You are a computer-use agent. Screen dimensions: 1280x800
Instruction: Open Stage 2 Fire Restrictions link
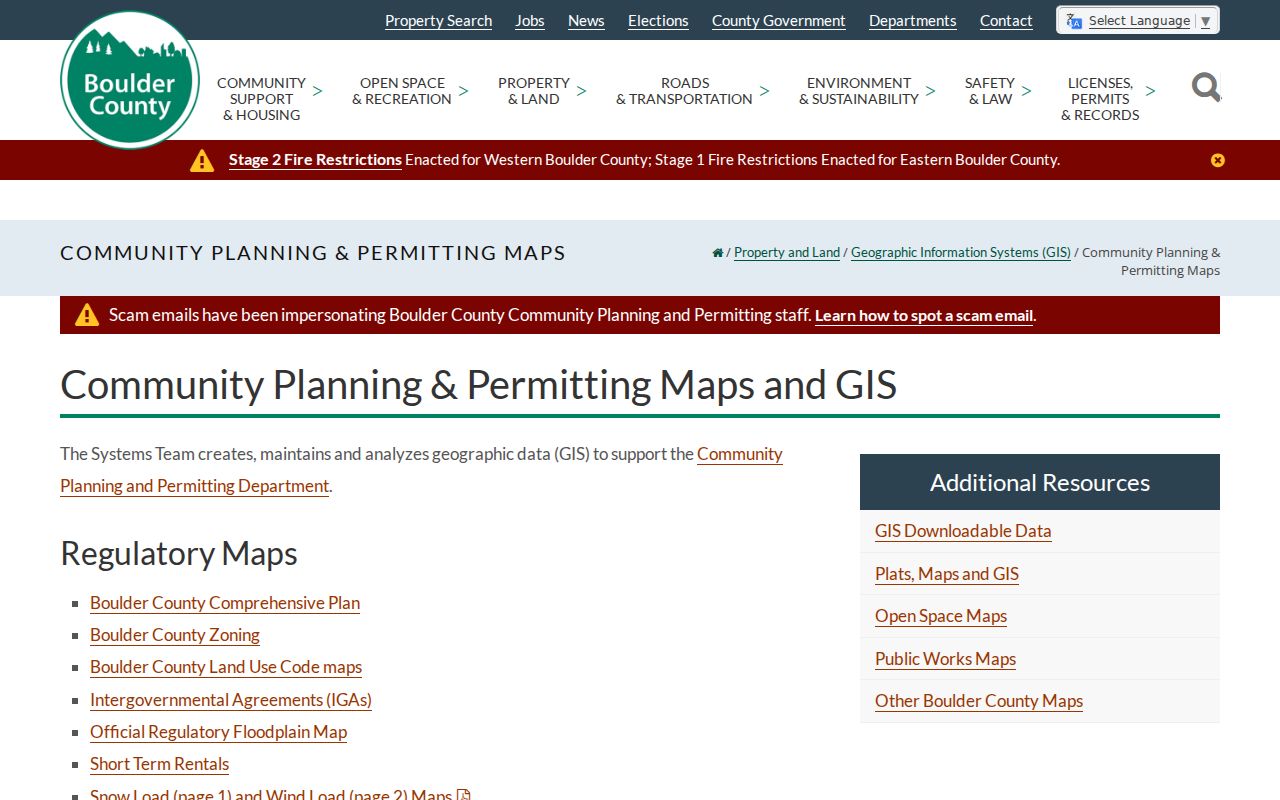pos(315,160)
